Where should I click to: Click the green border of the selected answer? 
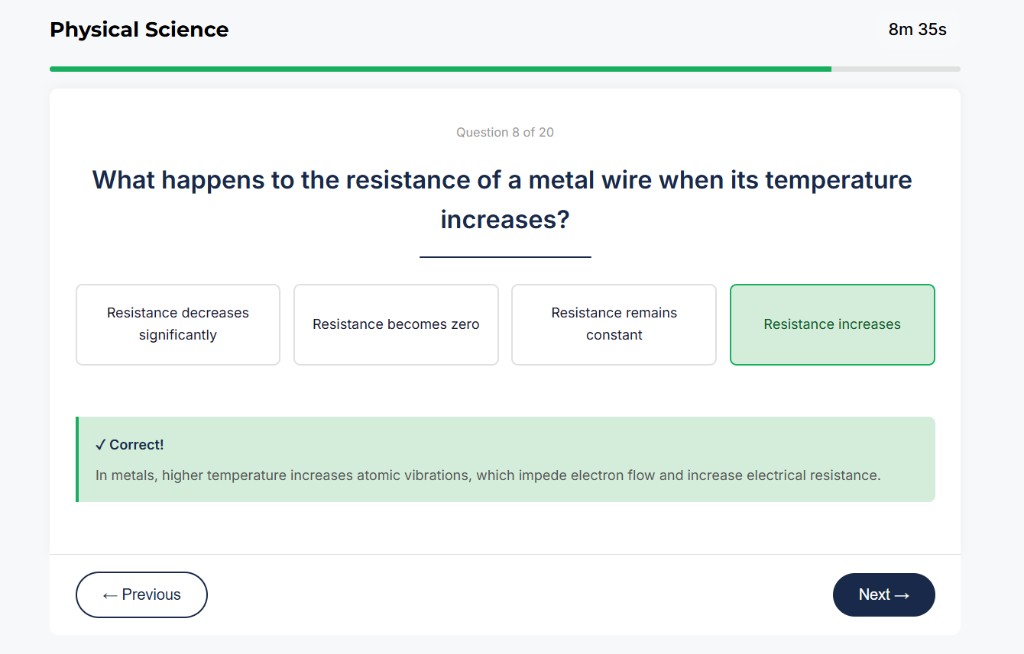[x=831, y=285]
